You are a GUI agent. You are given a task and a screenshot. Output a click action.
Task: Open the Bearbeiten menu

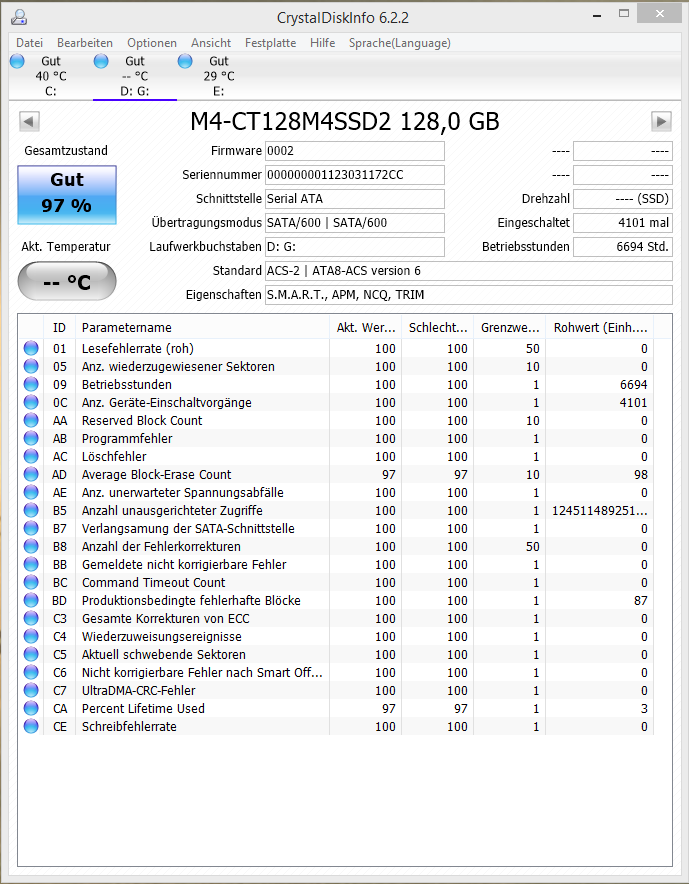click(x=85, y=43)
